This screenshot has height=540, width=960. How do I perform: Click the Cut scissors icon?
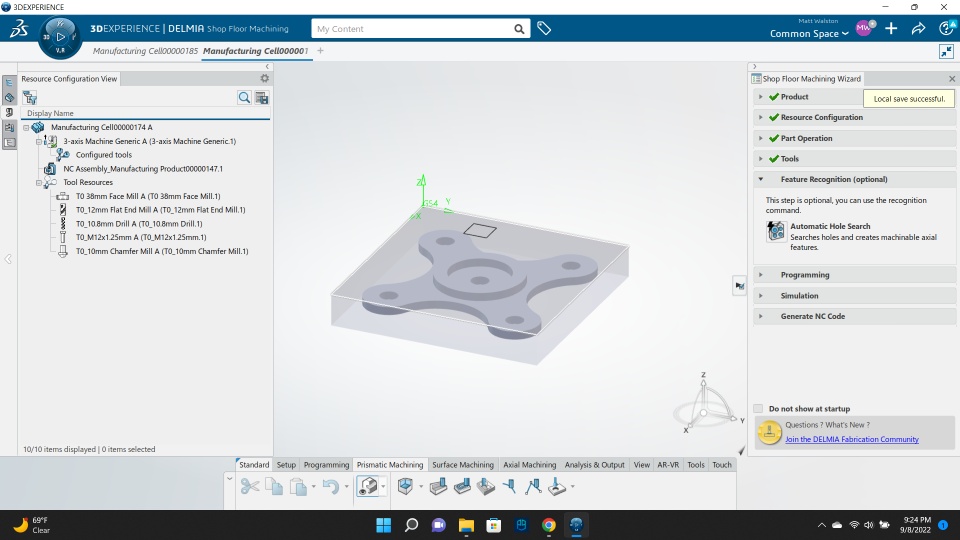pos(250,487)
